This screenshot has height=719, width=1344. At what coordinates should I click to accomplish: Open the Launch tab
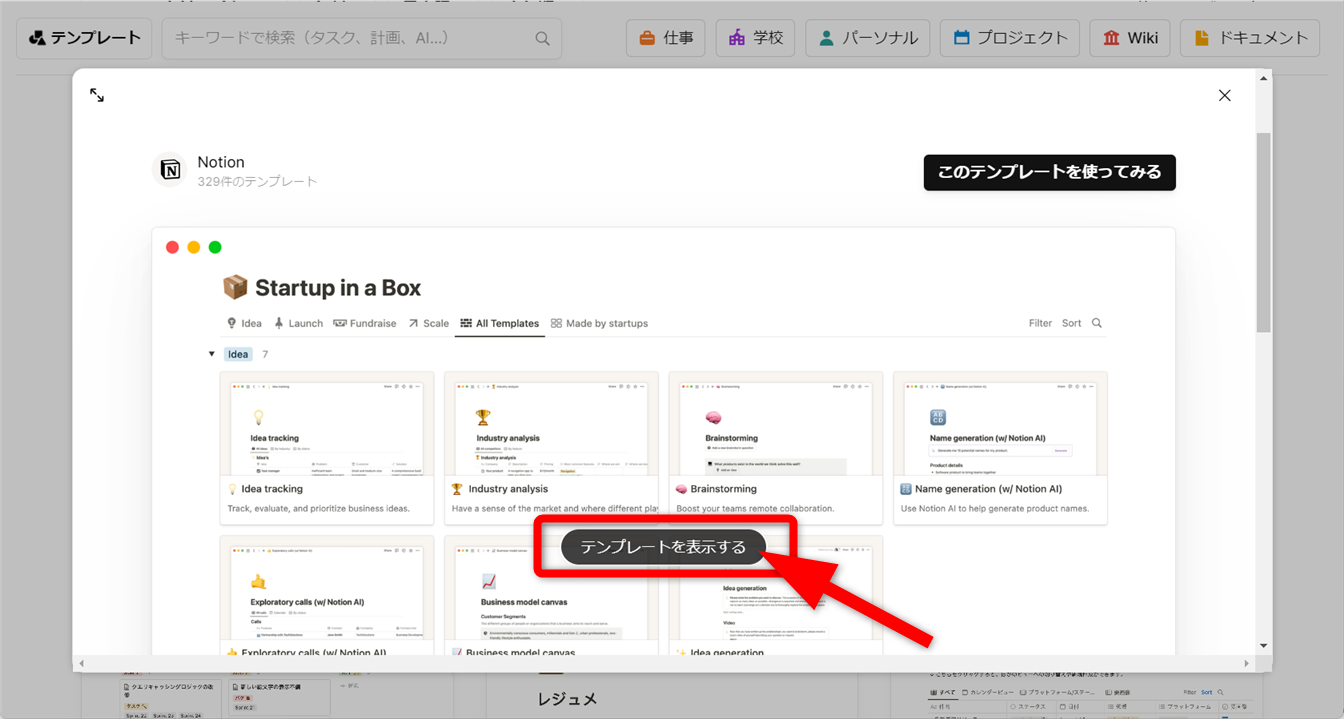click(x=298, y=323)
